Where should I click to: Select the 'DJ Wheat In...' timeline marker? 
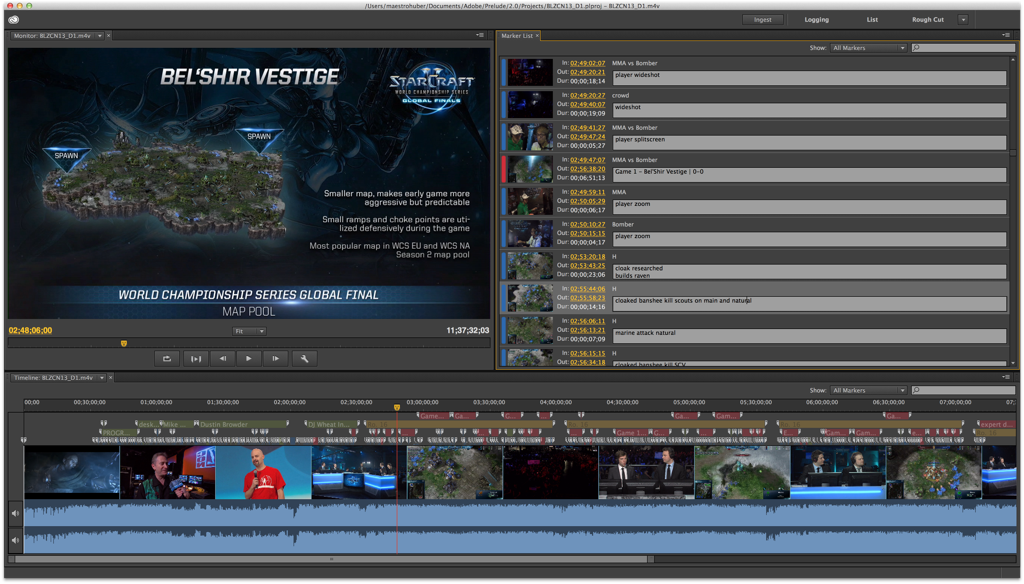point(331,425)
